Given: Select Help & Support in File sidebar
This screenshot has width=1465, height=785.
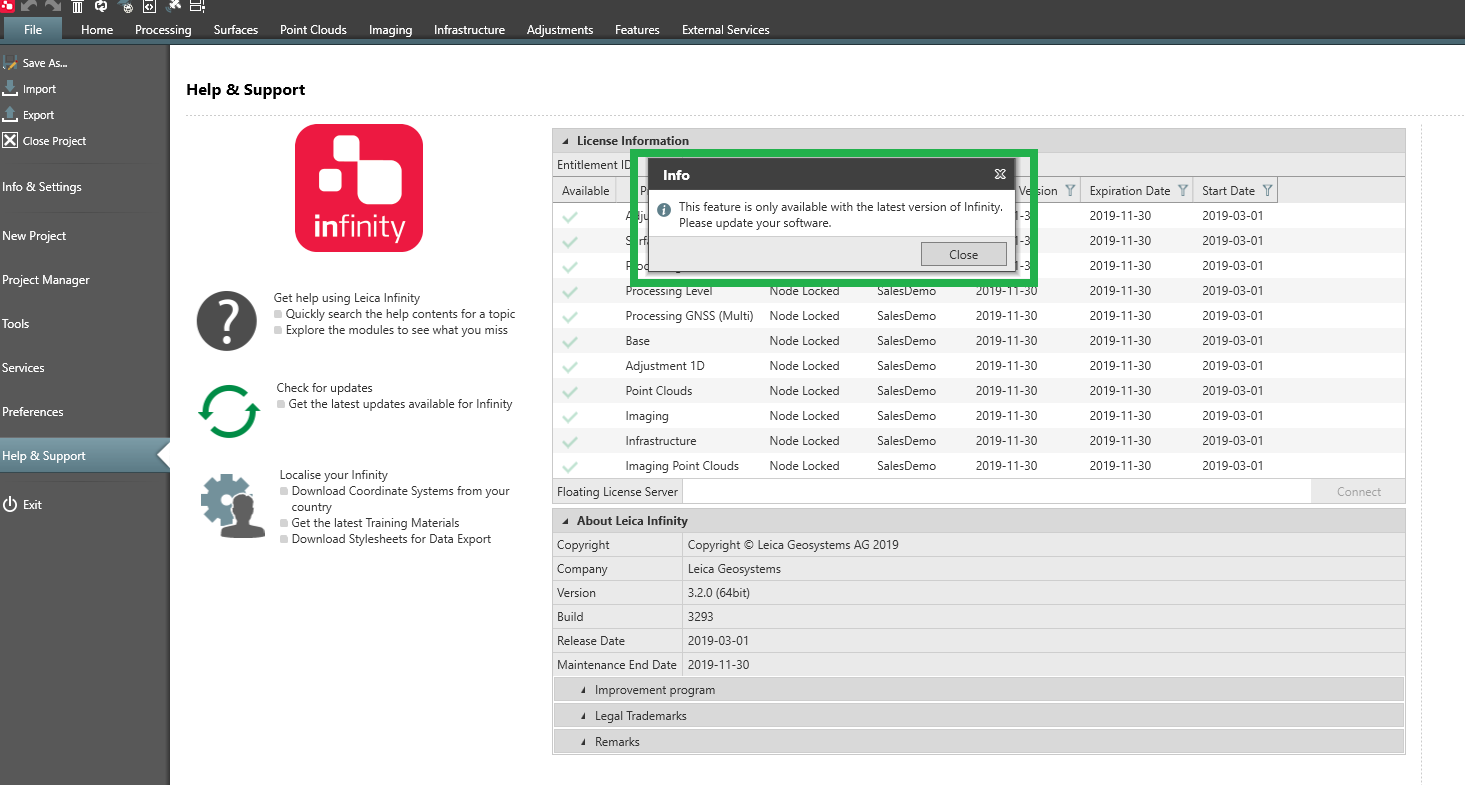Looking at the screenshot, I should 84,456.
